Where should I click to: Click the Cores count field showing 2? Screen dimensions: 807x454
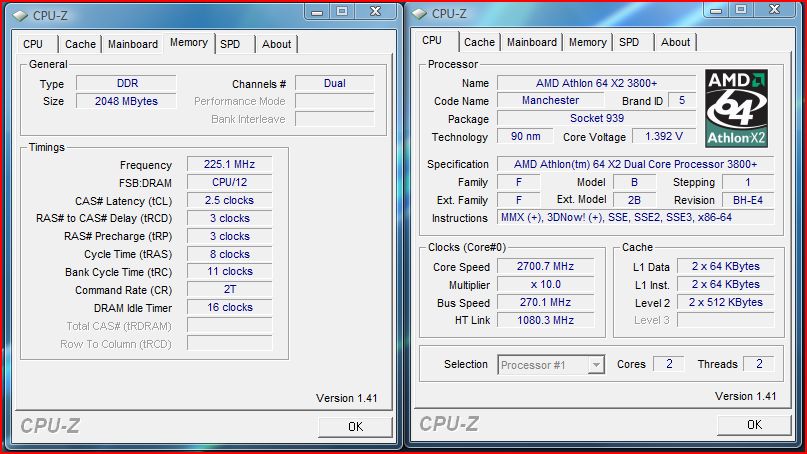(669, 364)
